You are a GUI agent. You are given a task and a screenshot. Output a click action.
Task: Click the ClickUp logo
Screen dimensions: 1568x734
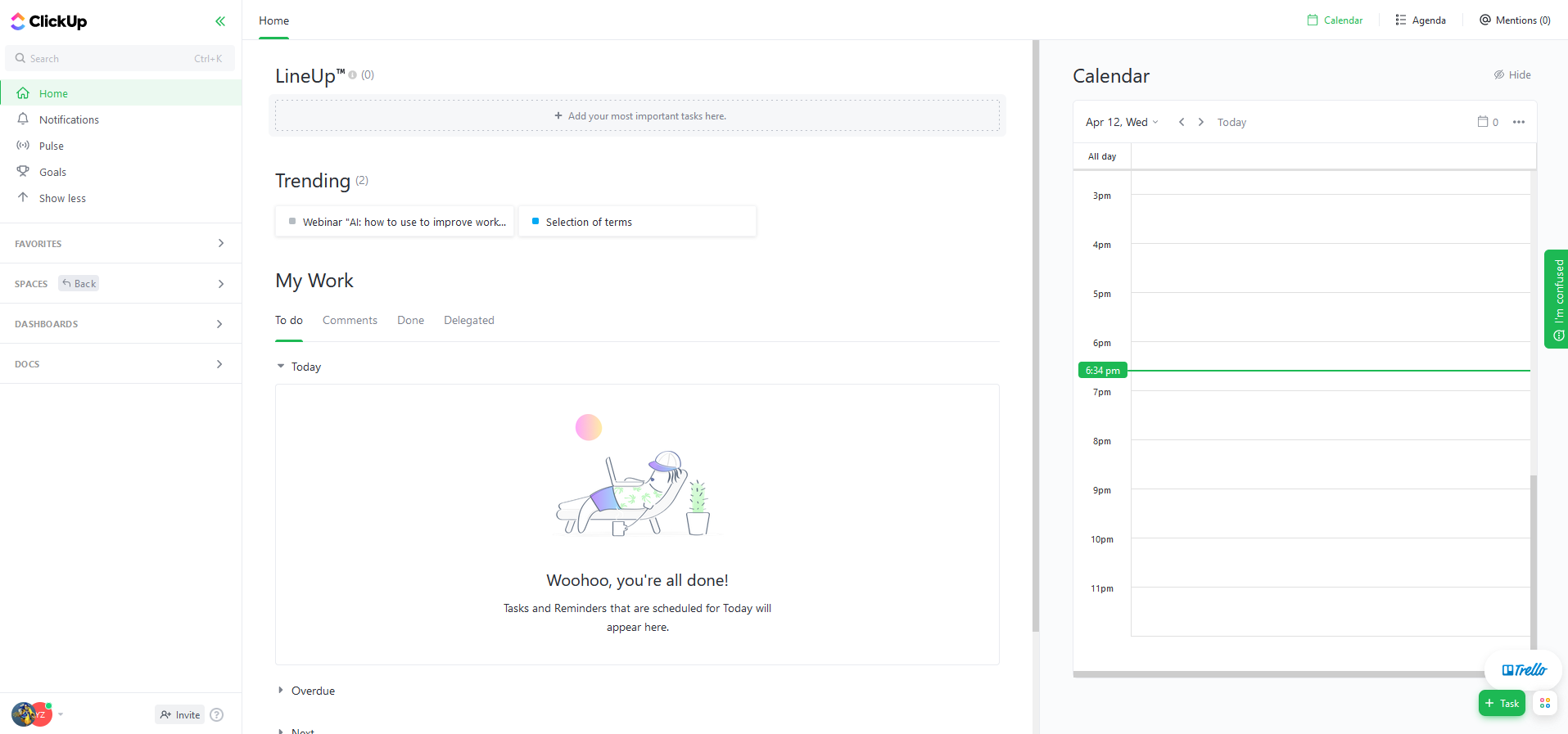coord(48,21)
